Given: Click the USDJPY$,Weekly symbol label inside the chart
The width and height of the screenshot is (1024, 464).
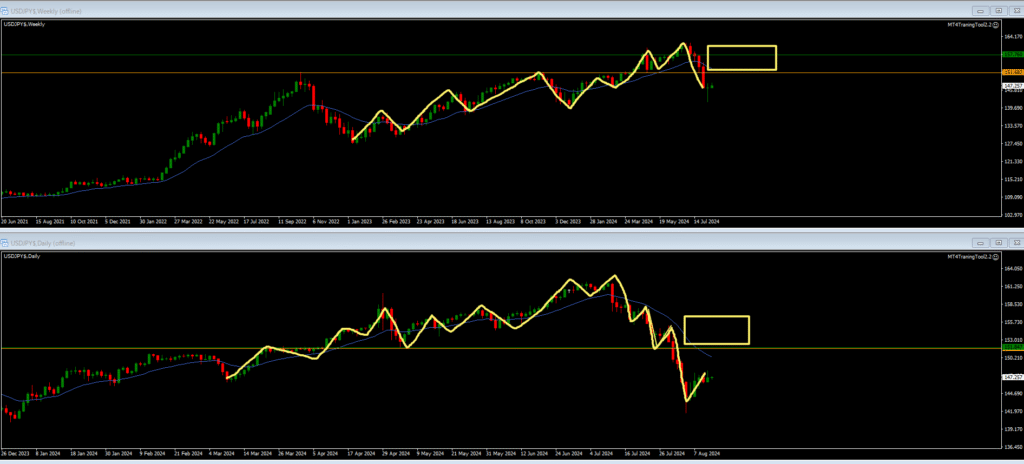Looking at the screenshot, I should [24, 24].
